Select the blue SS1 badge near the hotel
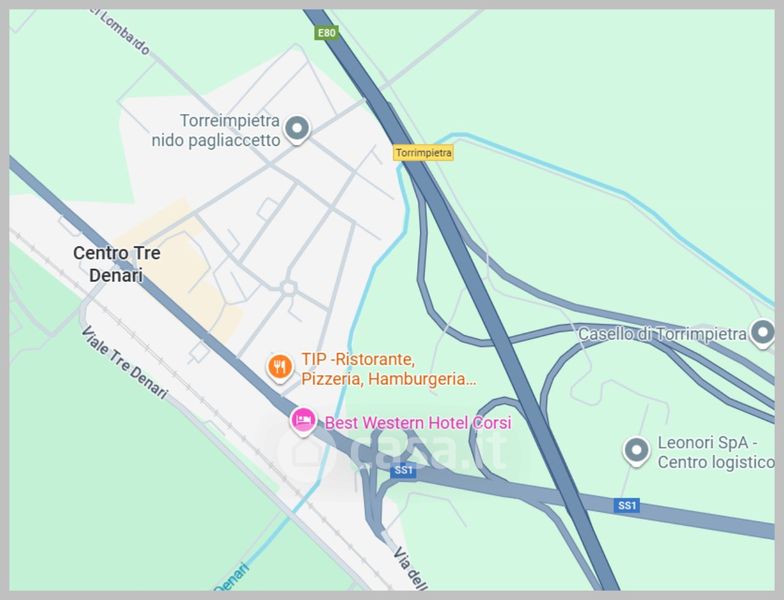 coord(404,470)
